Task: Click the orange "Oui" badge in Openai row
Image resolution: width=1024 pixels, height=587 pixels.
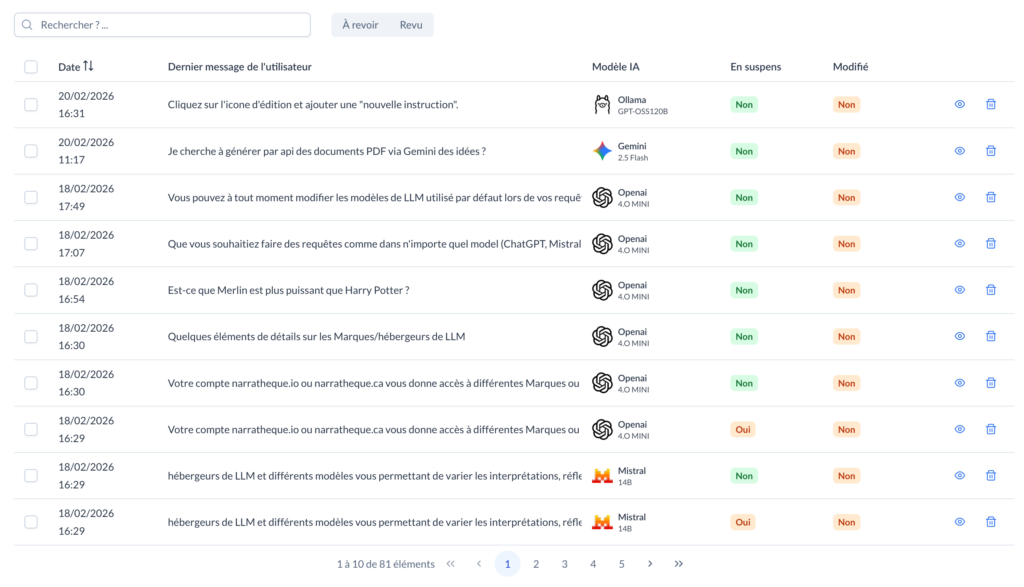Action: point(743,430)
